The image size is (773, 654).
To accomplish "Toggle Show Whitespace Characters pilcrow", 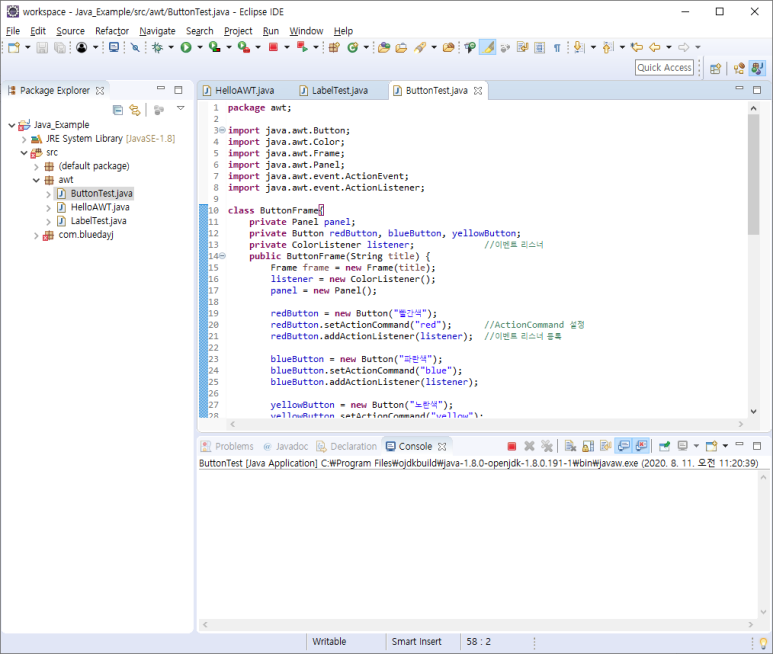I will [557, 47].
